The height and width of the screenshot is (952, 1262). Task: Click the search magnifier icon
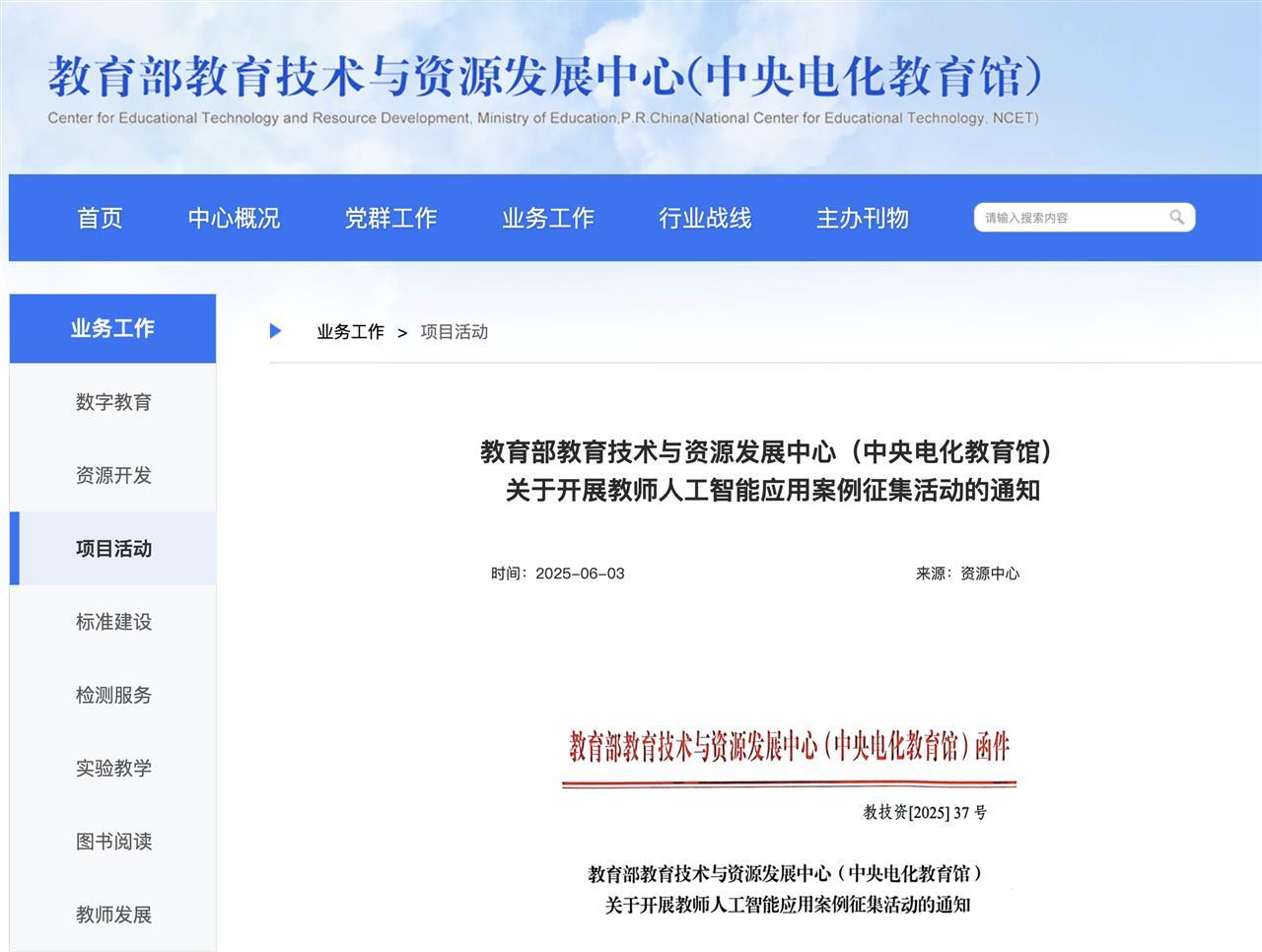(1176, 218)
